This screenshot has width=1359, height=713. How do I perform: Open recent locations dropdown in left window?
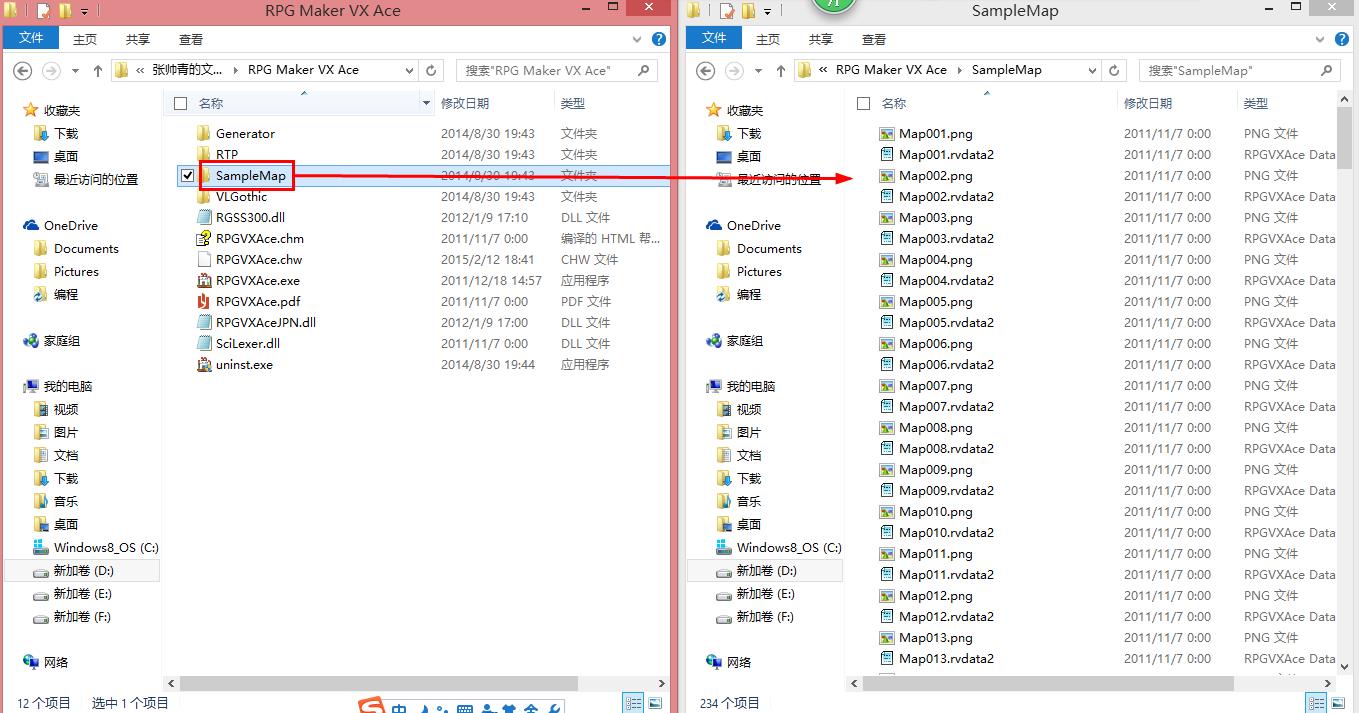tap(73, 71)
